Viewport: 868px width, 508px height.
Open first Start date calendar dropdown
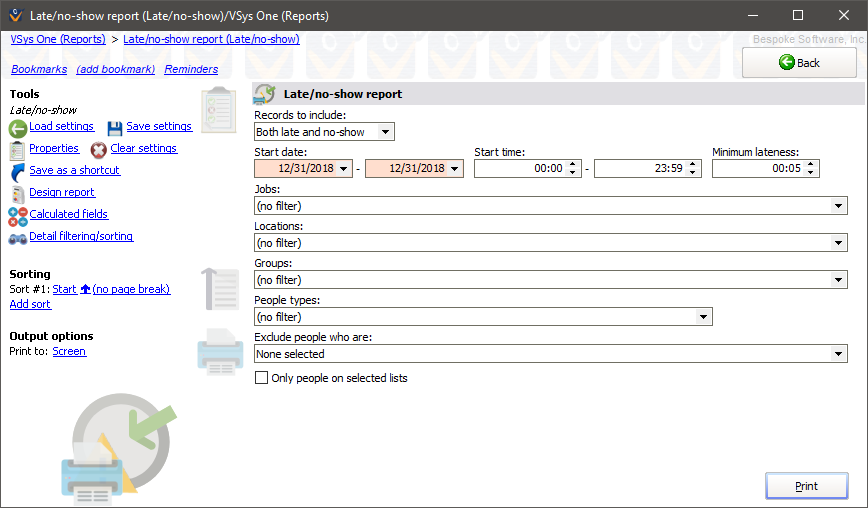pyautogui.click(x=344, y=168)
